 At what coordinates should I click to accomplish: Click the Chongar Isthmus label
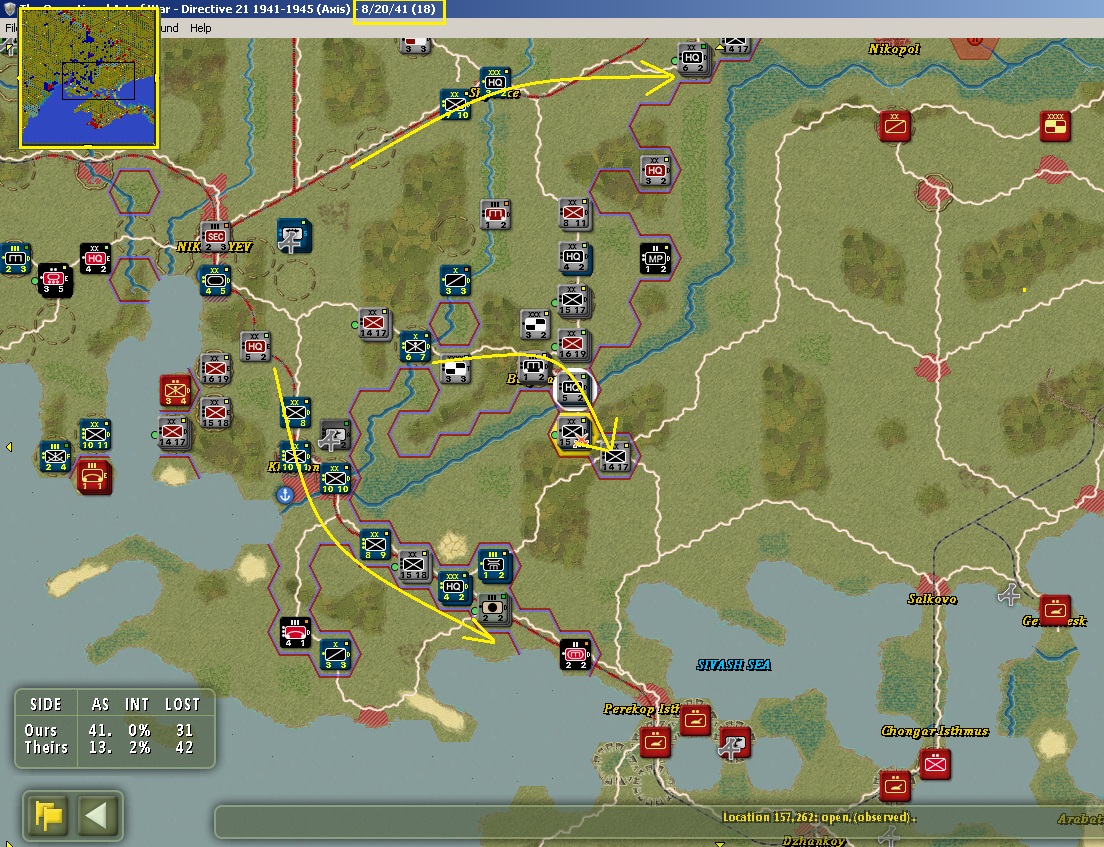coord(935,731)
